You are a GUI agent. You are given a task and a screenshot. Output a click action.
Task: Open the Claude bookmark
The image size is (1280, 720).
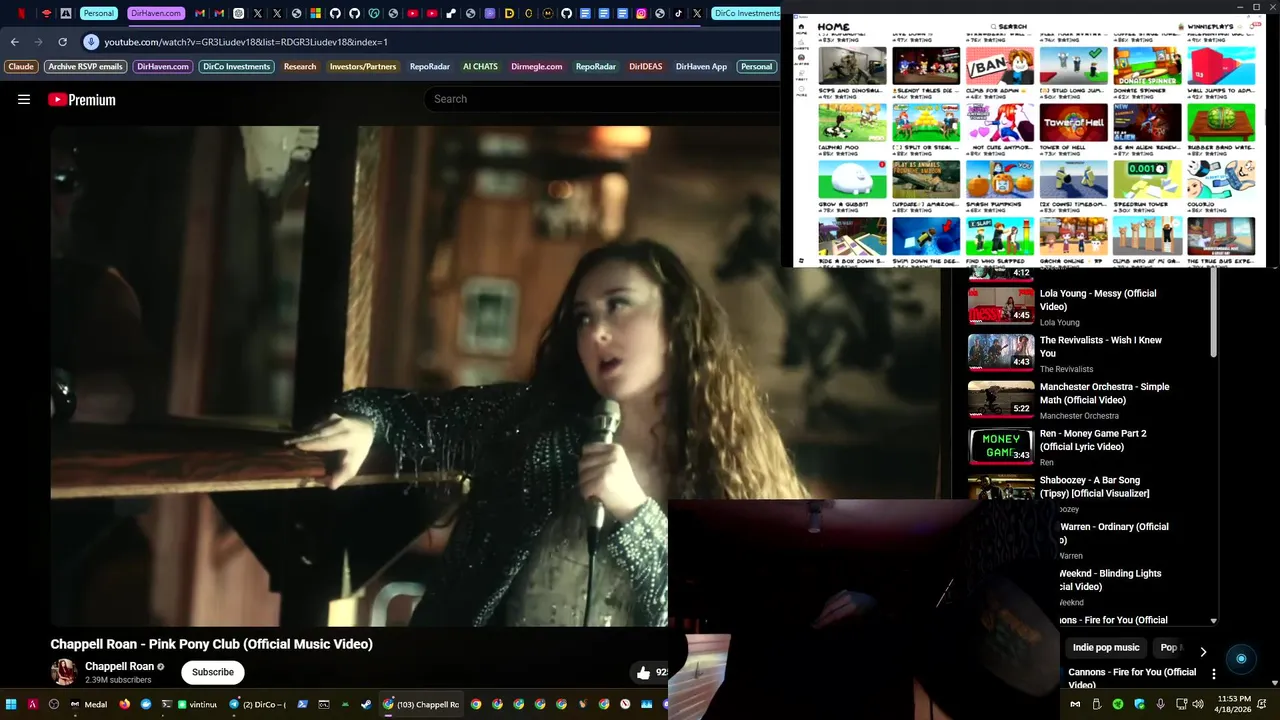click(21, 67)
